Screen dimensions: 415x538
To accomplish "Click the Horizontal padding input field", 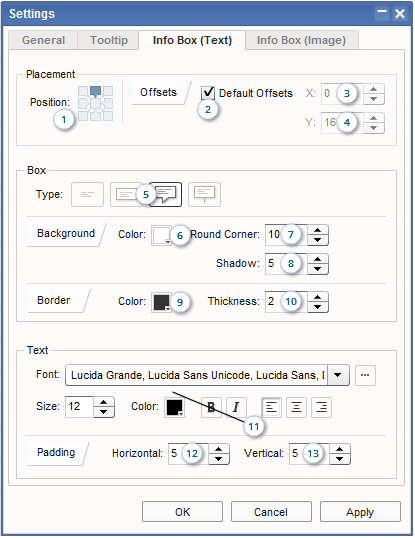I will (188, 454).
